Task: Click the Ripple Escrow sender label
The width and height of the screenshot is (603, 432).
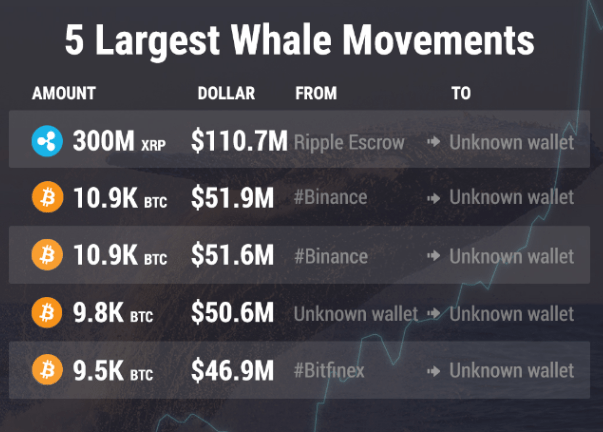Action: (349, 142)
